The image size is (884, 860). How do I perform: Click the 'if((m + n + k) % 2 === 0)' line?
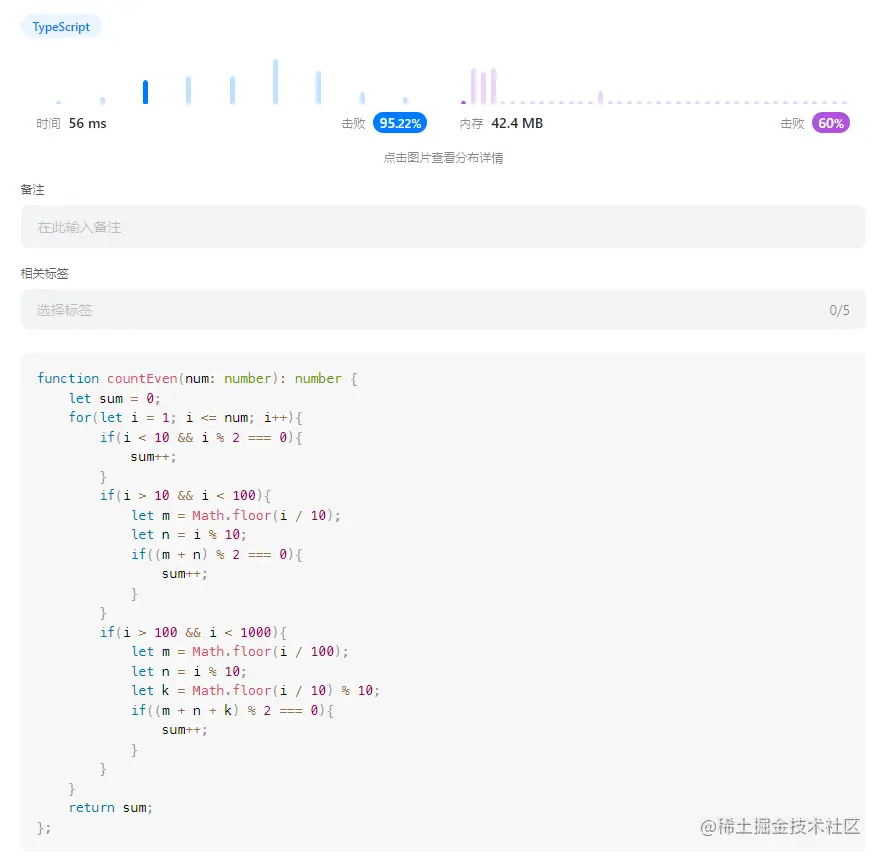point(232,711)
